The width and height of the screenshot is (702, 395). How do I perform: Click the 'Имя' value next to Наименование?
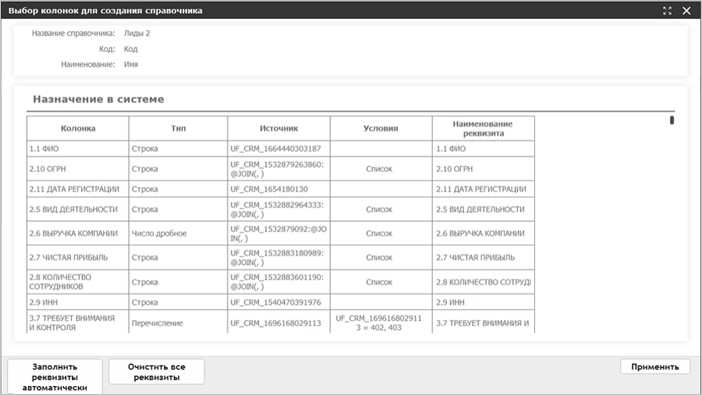point(131,64)
